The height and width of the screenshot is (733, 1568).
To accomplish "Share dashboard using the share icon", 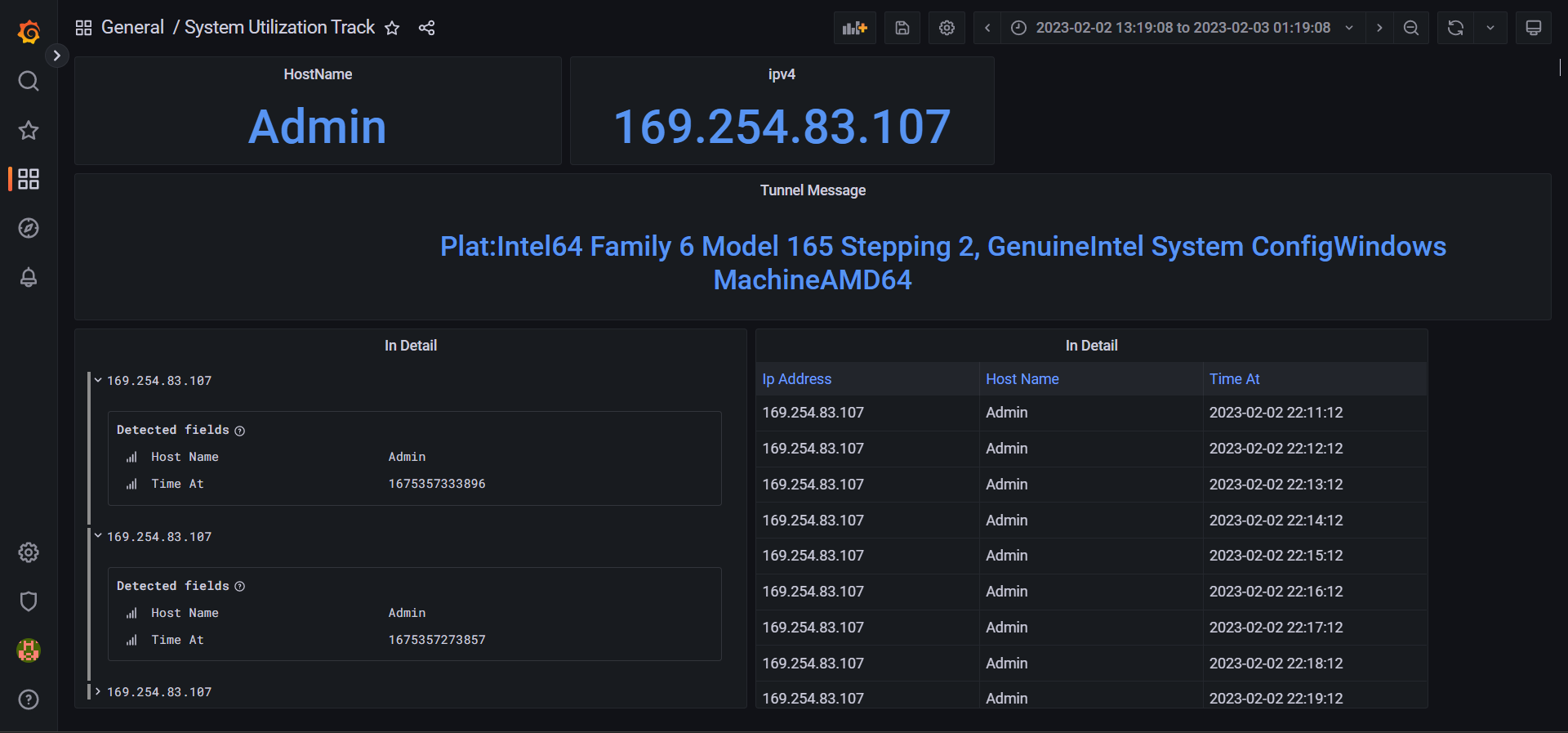I will click(426, 28).
